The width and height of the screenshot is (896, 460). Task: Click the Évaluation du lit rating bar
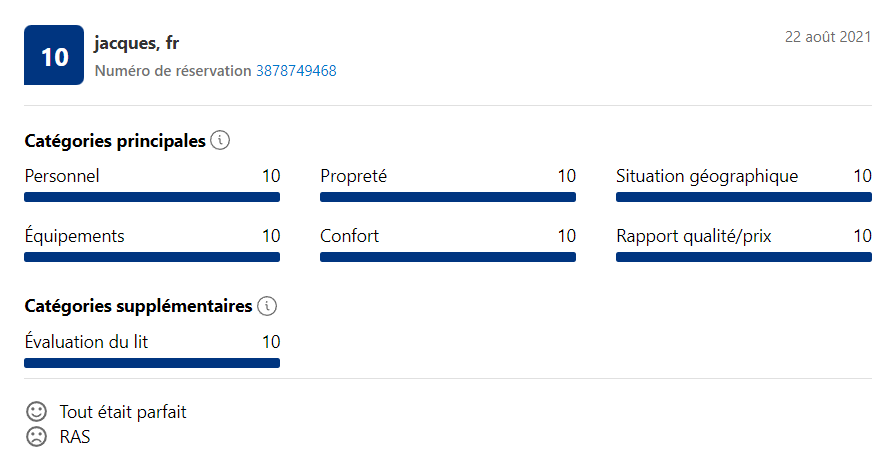click(x=152, y=363)
